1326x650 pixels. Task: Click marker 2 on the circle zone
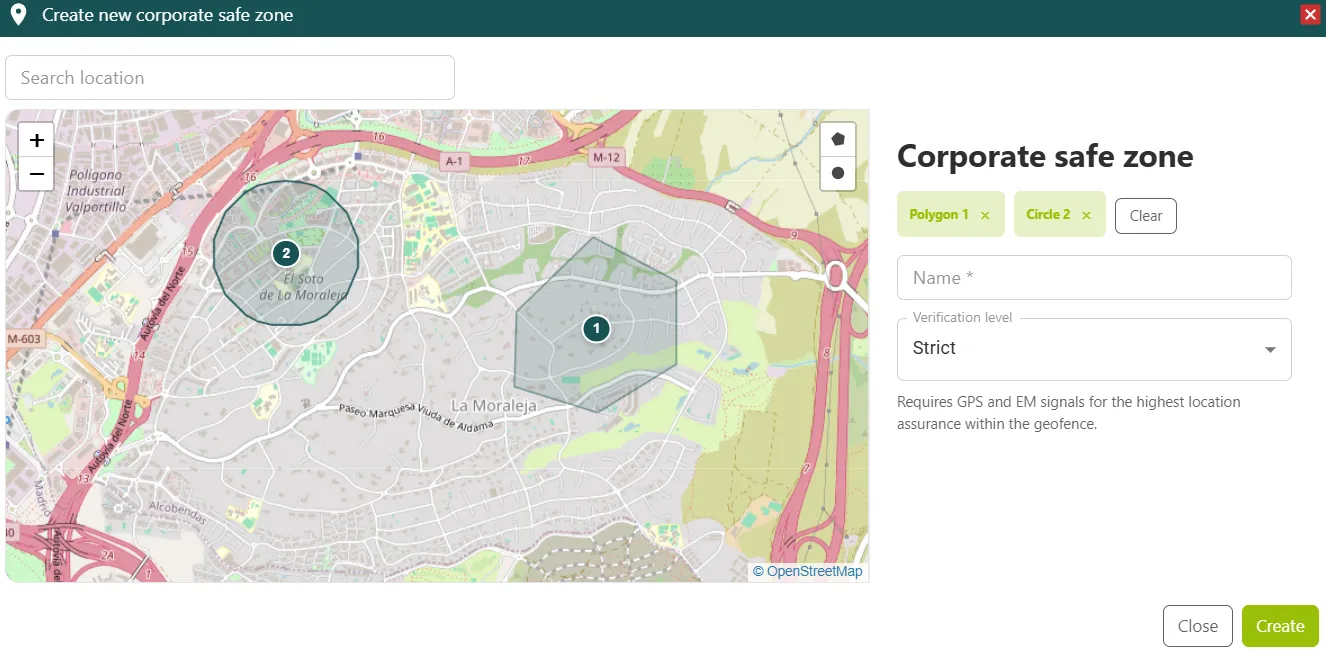[x=286, y=253]
